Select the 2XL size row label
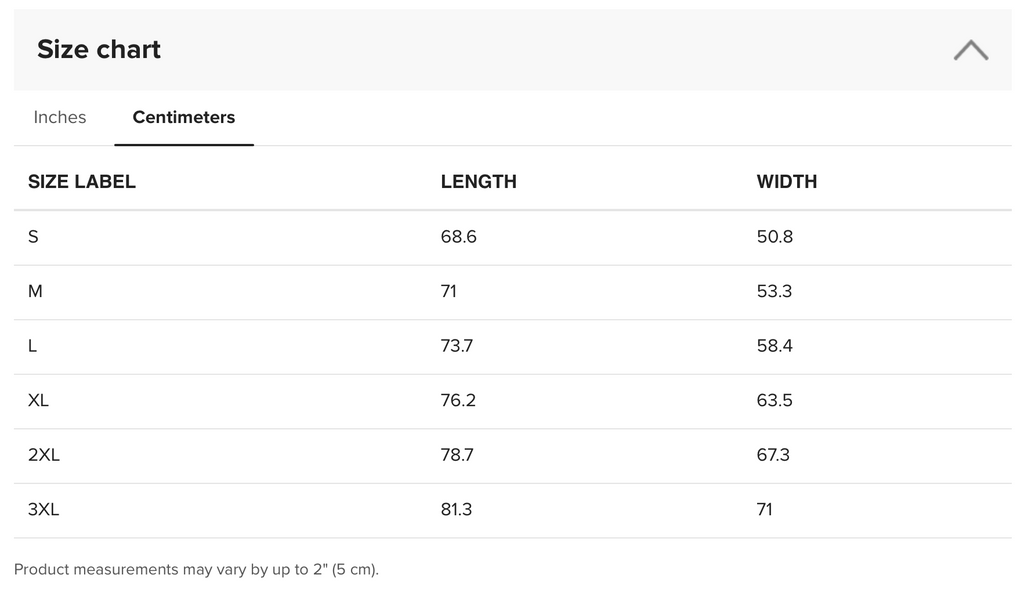1024x600 pixels. tap(44, 455)
